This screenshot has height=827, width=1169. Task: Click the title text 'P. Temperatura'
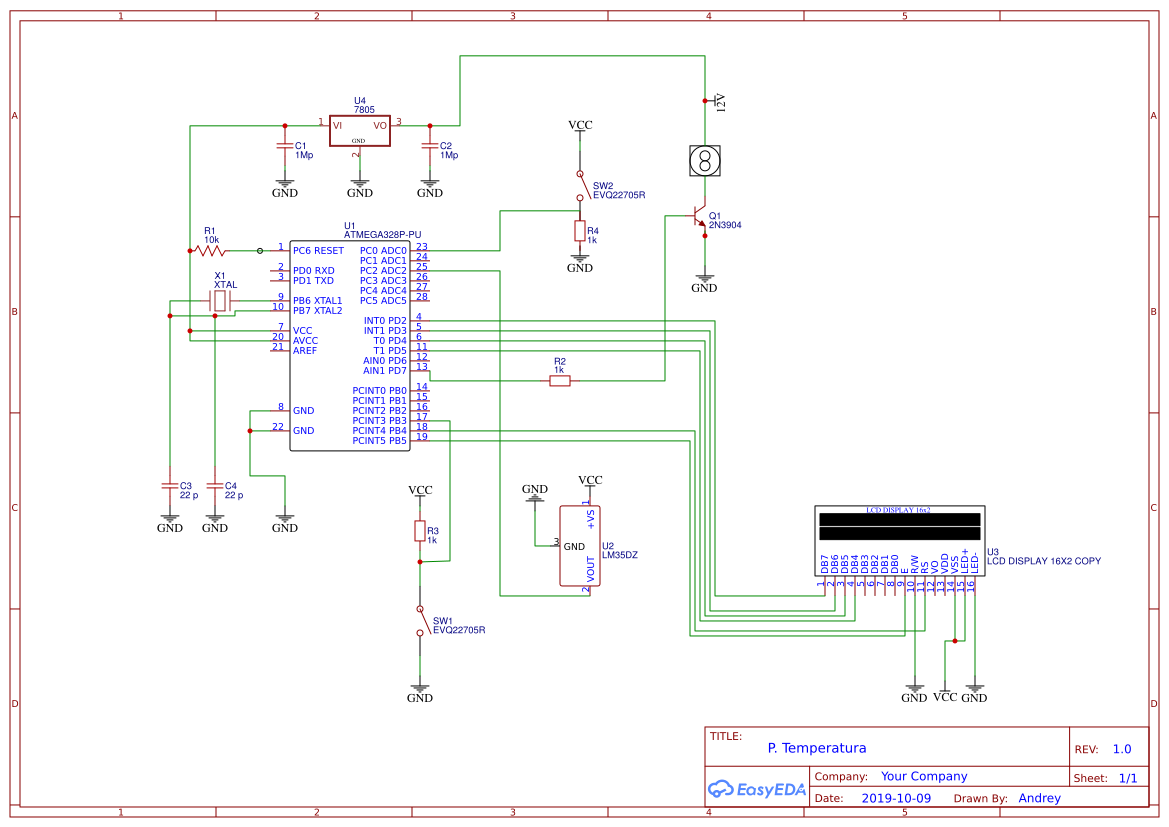click(x=816, y=748)
